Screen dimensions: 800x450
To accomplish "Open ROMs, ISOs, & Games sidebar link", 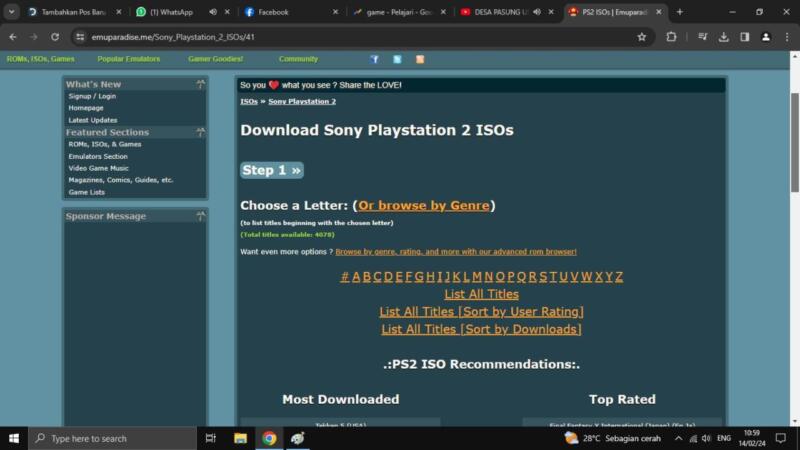I will pyautogui.click(x=105, y=144).
